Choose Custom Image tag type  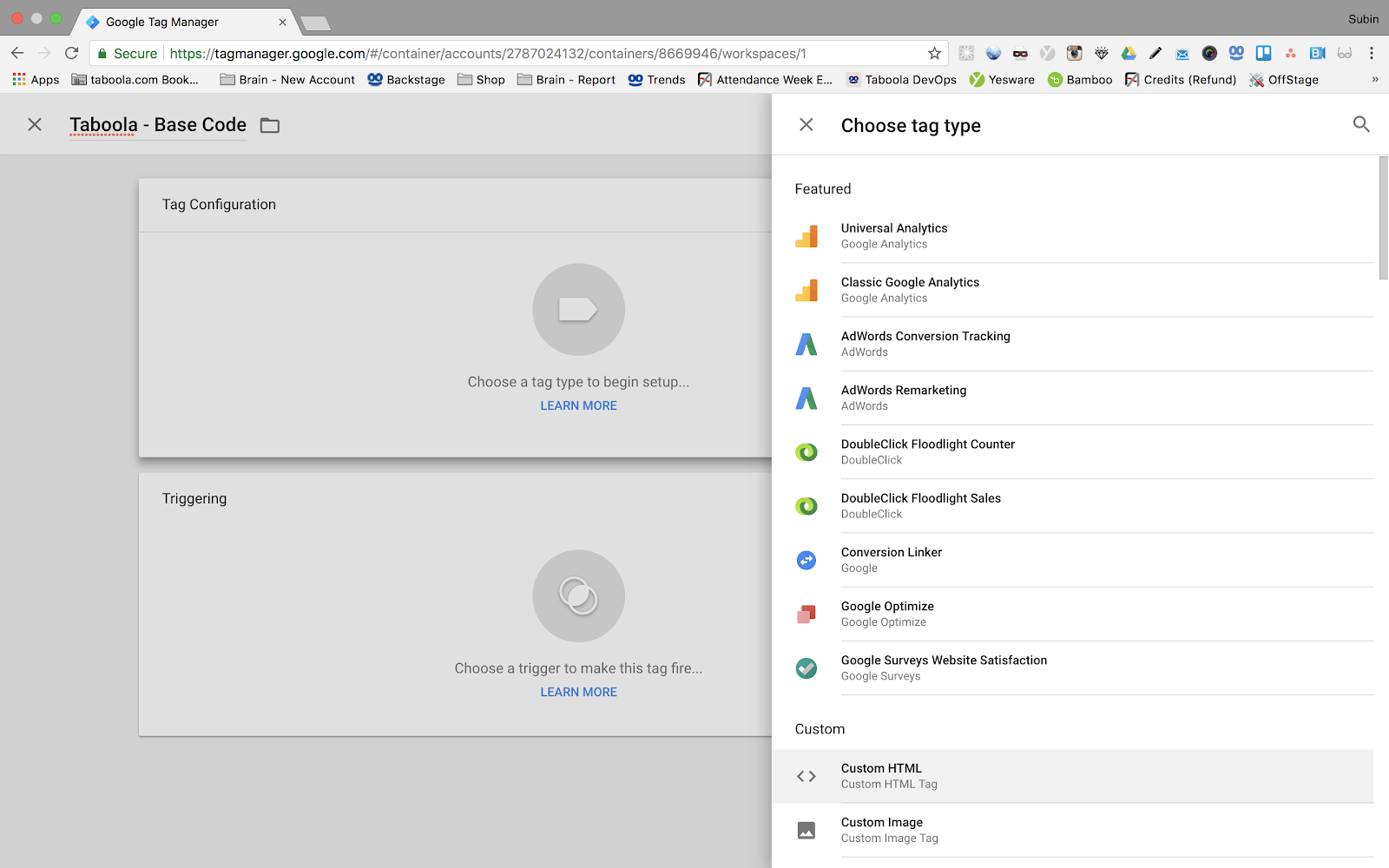coord(1072,831)
